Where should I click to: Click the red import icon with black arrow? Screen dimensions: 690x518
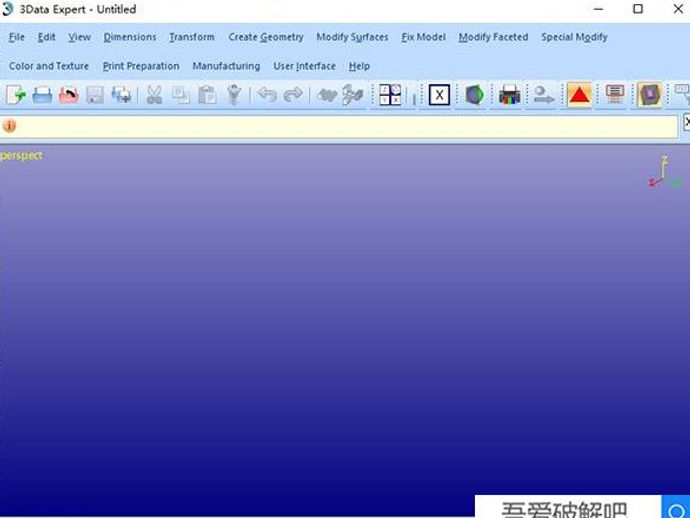point(69,95)
